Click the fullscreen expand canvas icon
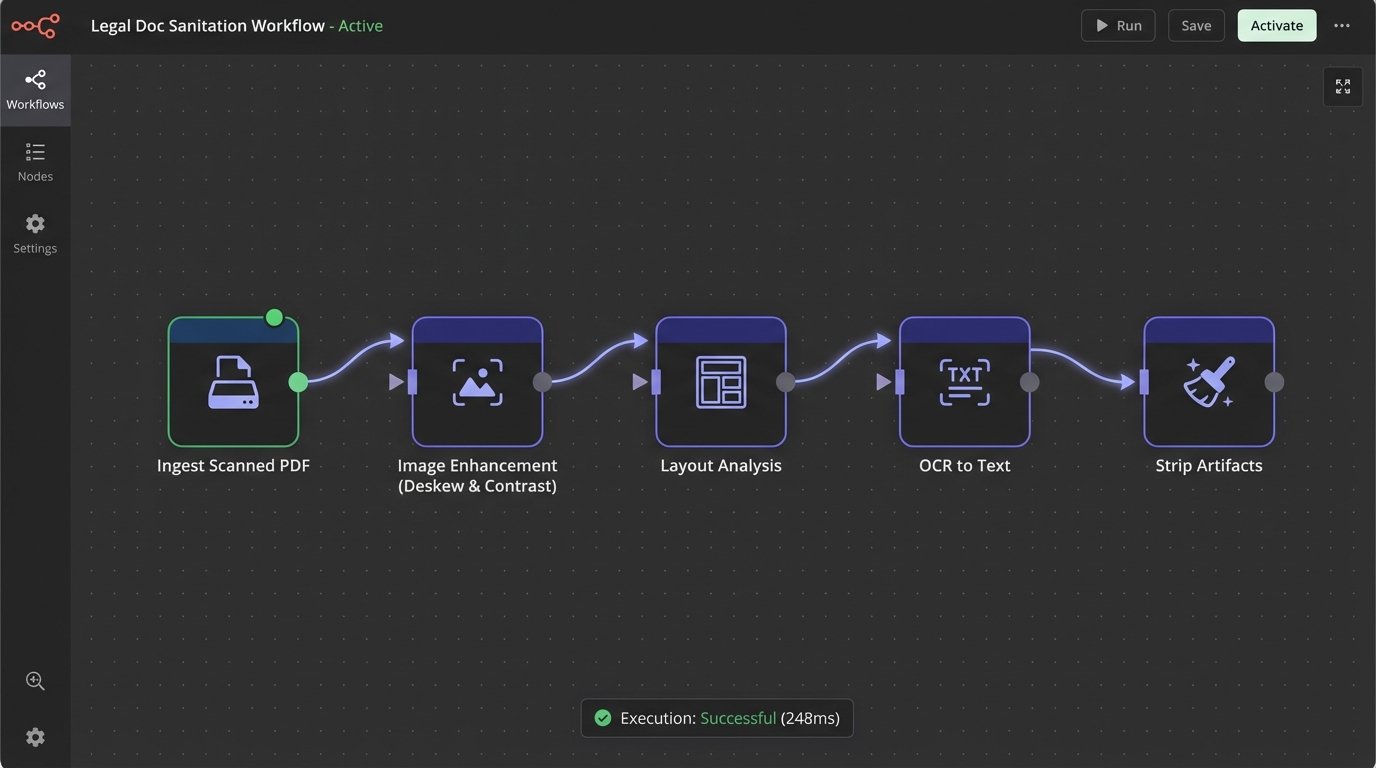1376x768 pixels. [x=1342, y=87]
